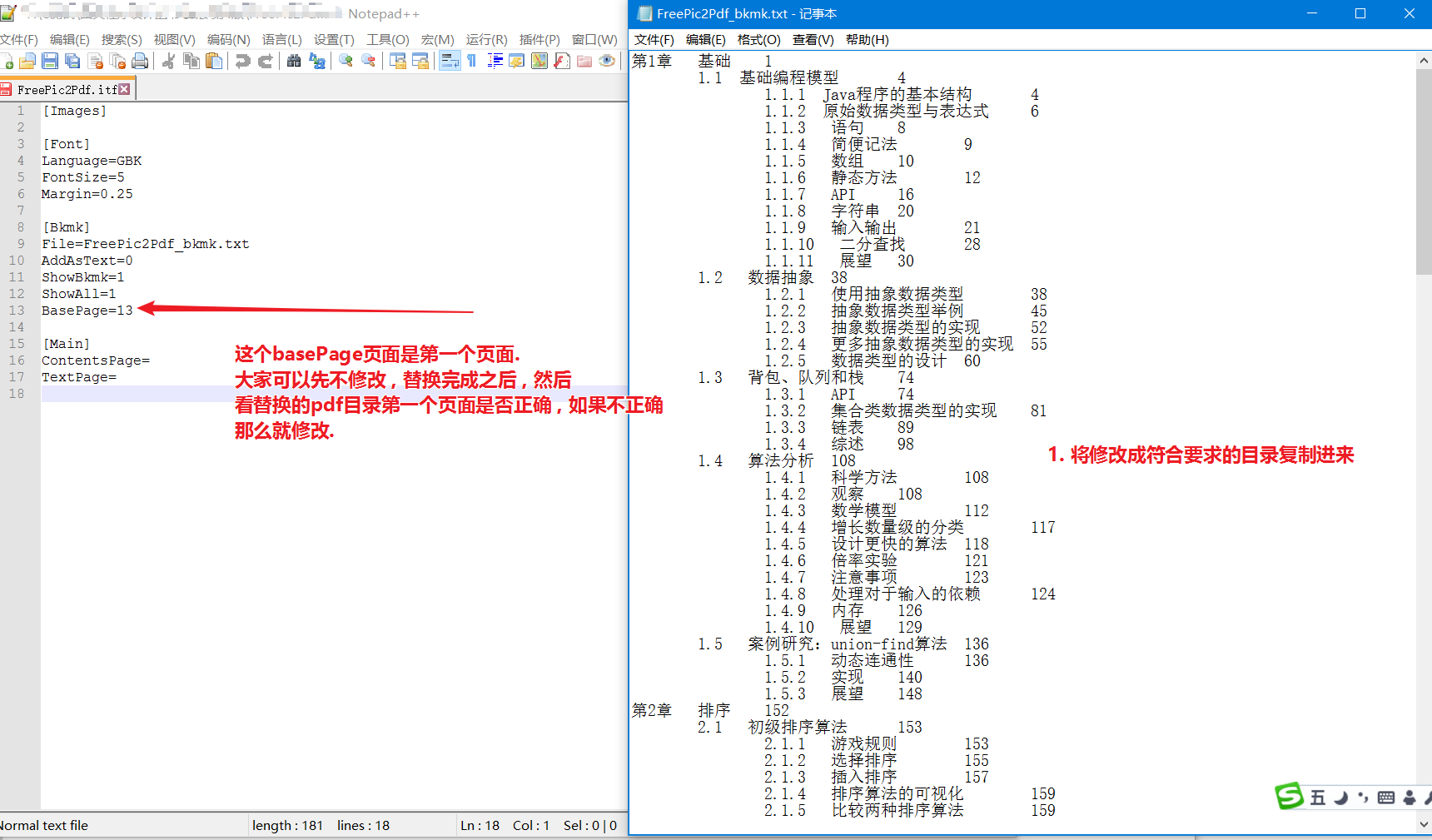
Task: Open Notepad++ 搜索(S) menu
Action: 122,39
